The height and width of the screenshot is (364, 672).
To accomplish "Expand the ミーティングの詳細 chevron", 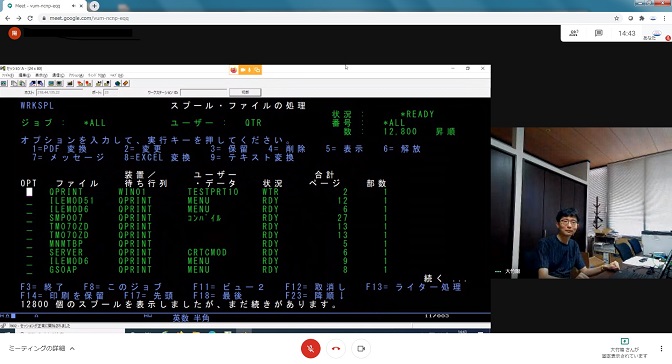I will tap(72, 349).
